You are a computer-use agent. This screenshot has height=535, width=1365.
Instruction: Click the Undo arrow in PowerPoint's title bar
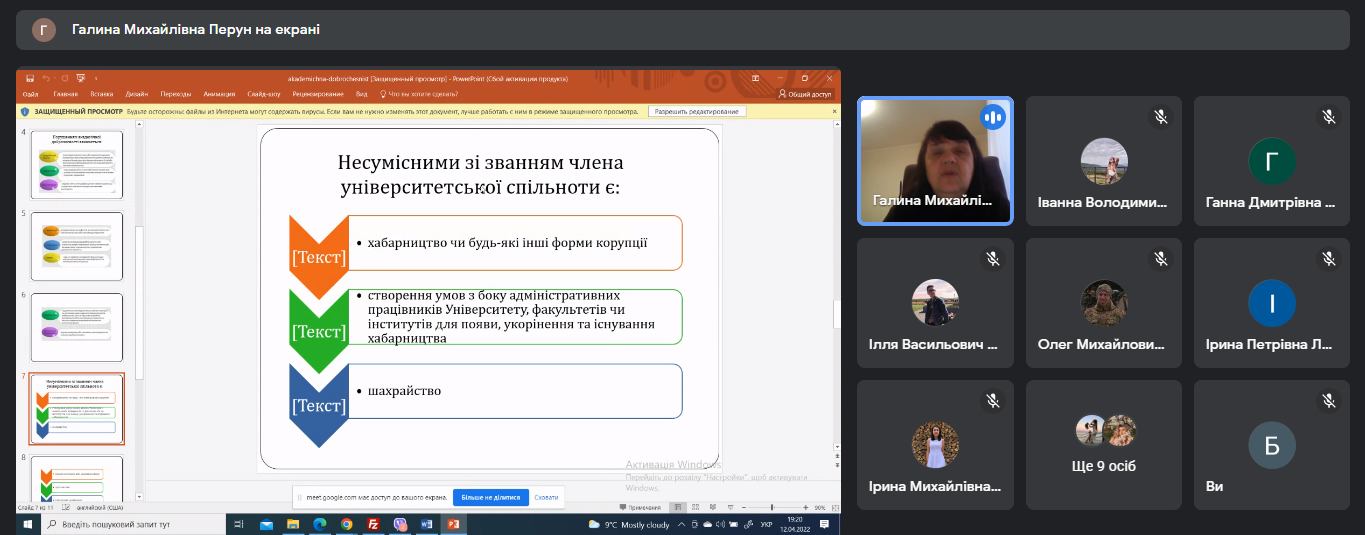[x=46, y=78]
